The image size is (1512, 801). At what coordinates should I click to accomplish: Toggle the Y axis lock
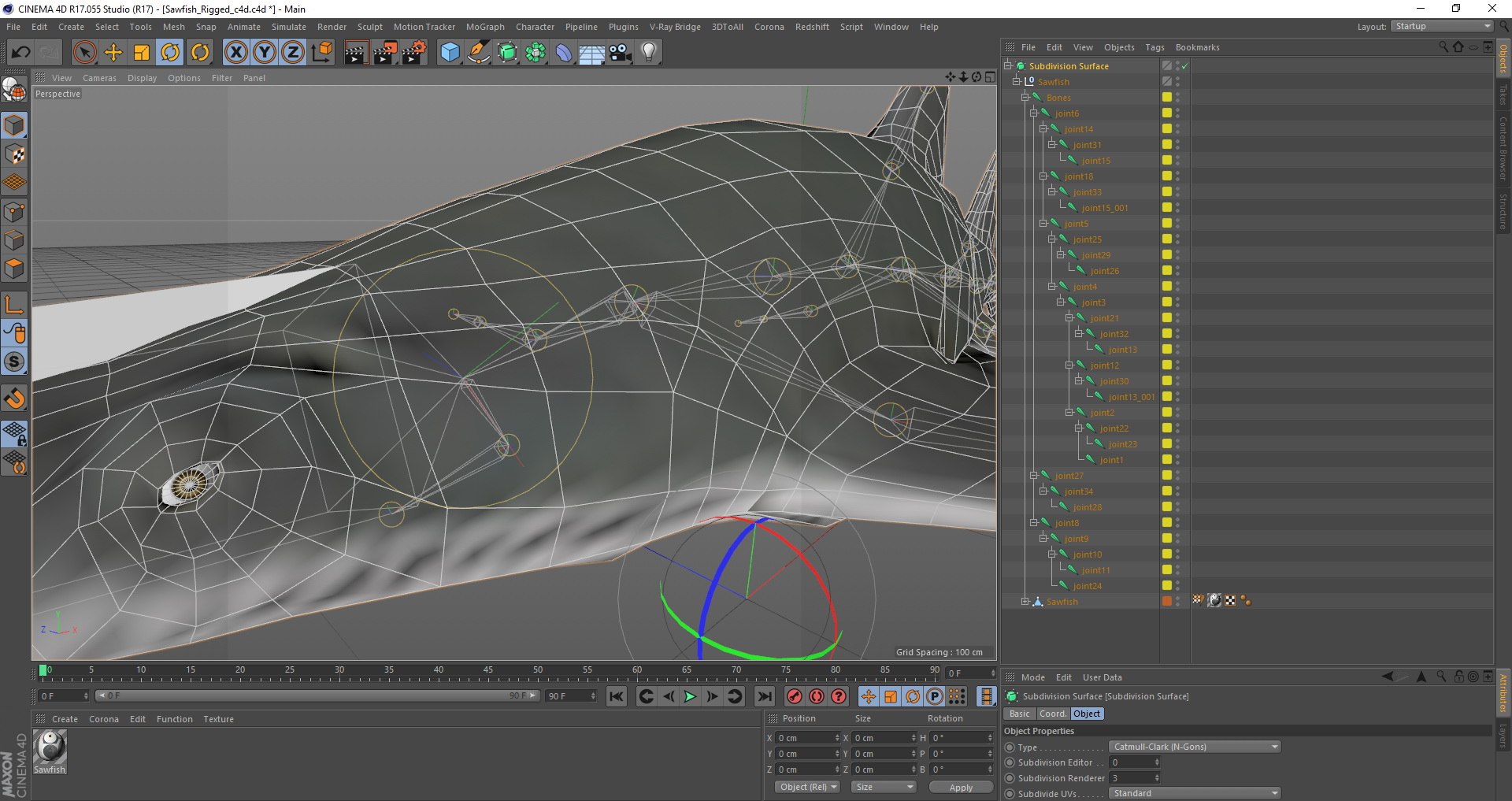click(264, 53)
